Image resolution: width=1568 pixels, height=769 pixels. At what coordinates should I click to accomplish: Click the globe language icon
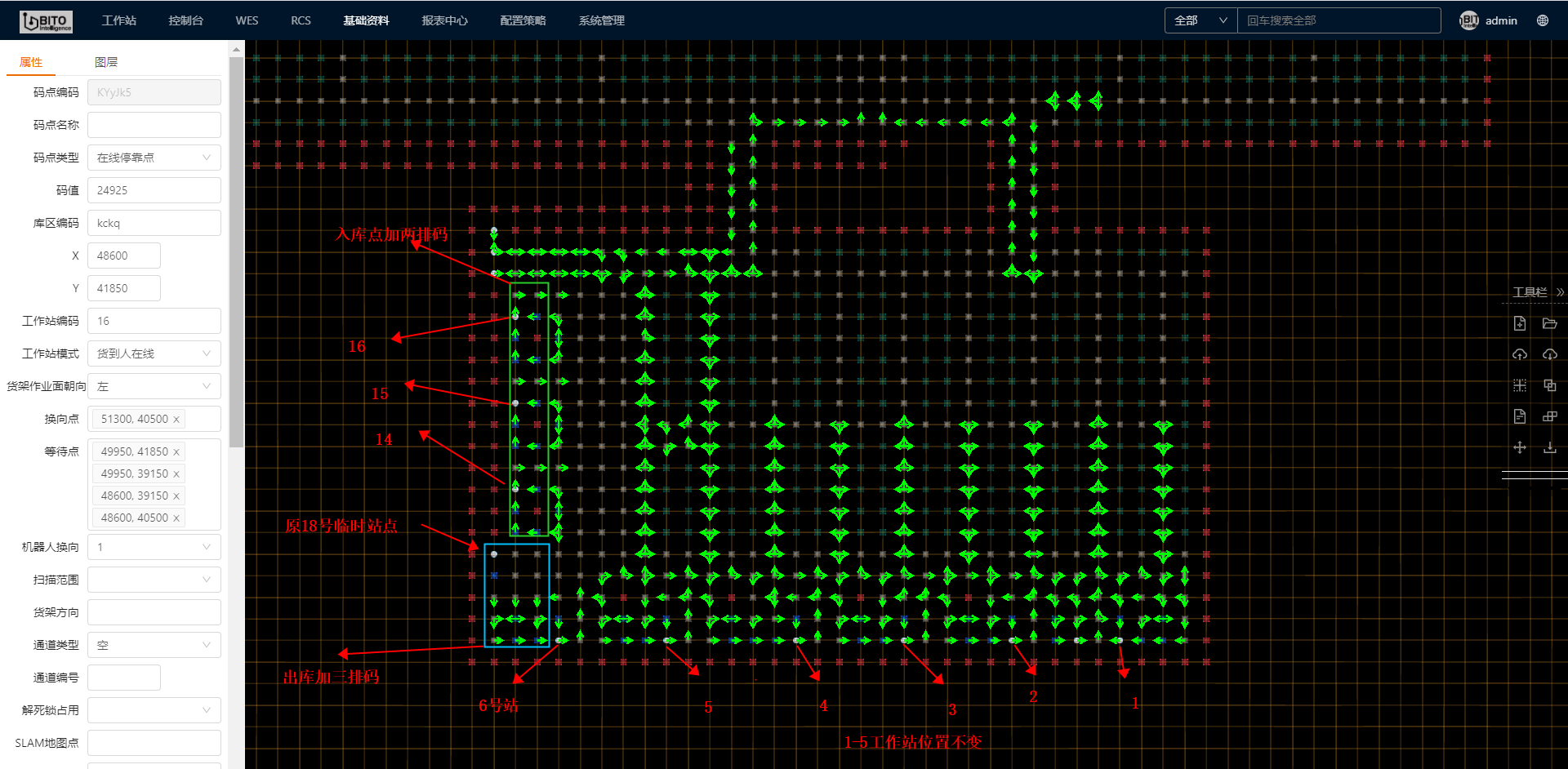pos(1543,20)
